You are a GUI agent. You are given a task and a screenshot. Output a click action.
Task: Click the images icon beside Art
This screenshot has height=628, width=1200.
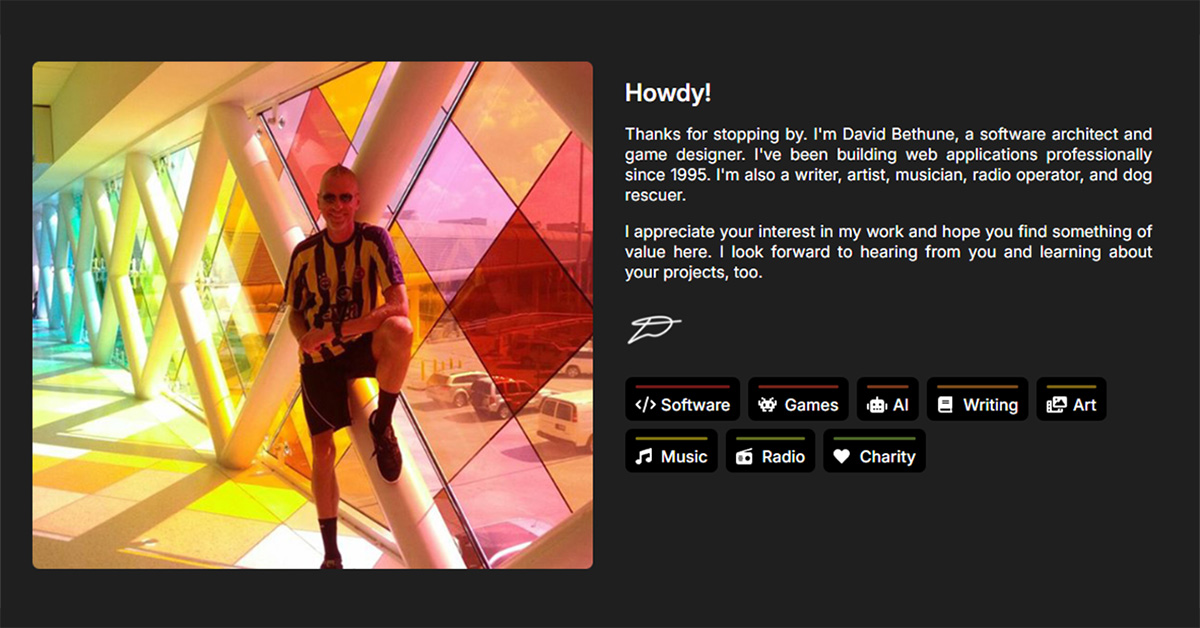click(1056, 405)
